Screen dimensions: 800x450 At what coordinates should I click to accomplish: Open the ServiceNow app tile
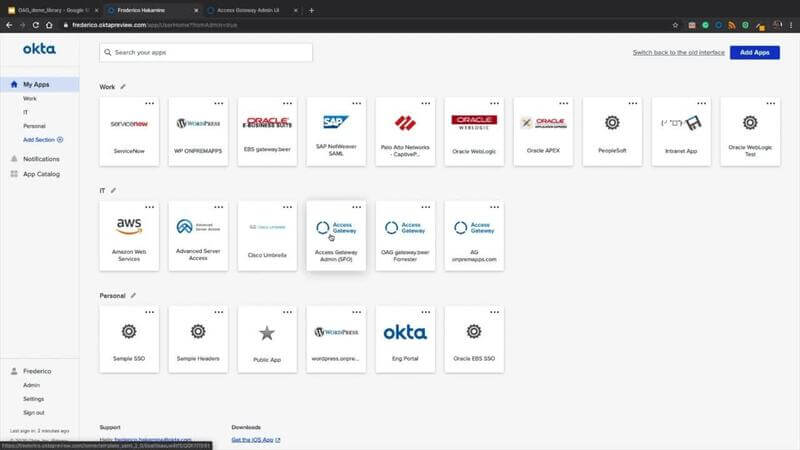point(129,131)
